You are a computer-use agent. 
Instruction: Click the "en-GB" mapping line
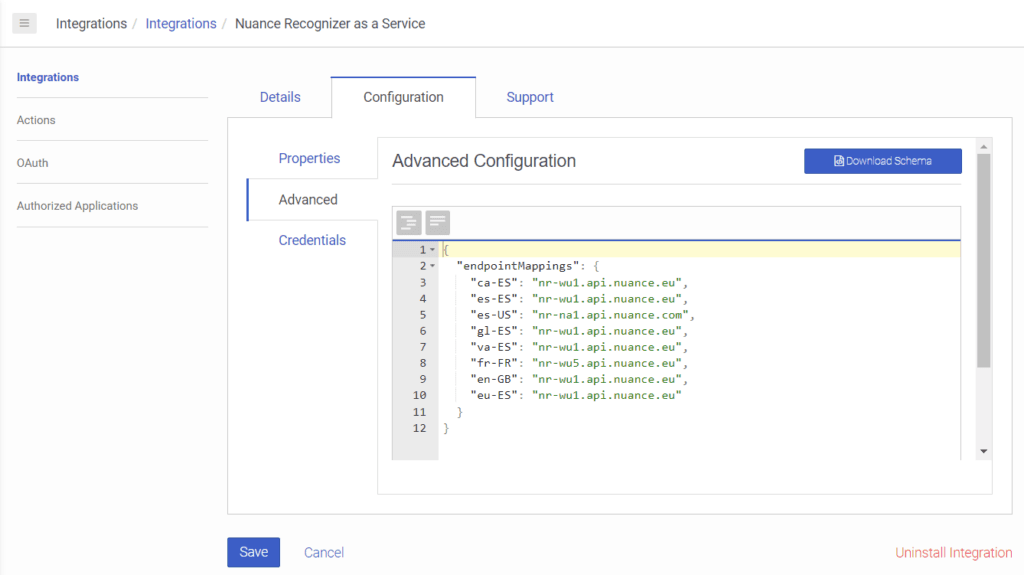[579, 379]
